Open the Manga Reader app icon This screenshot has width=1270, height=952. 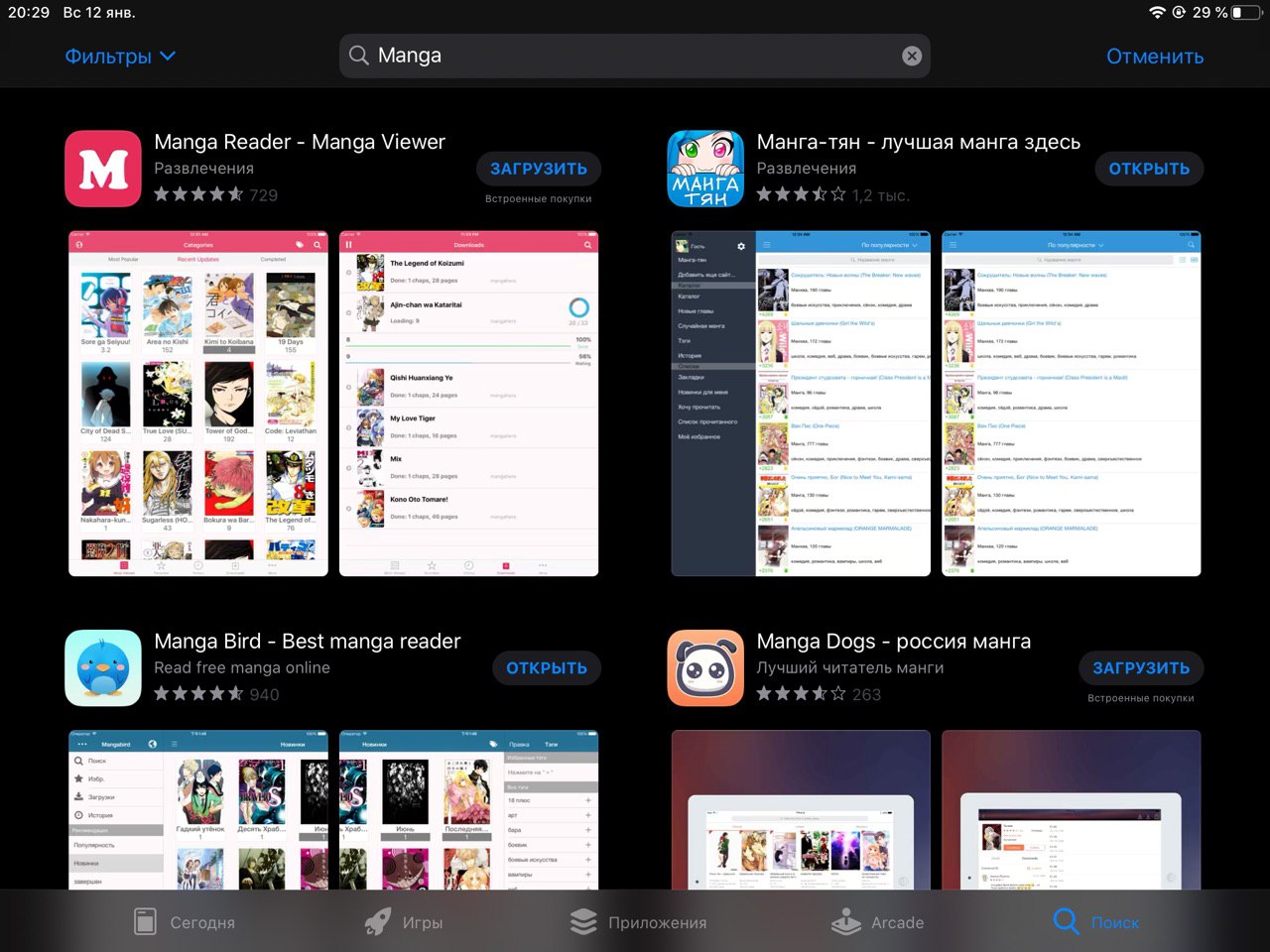[x=103, y=169]
